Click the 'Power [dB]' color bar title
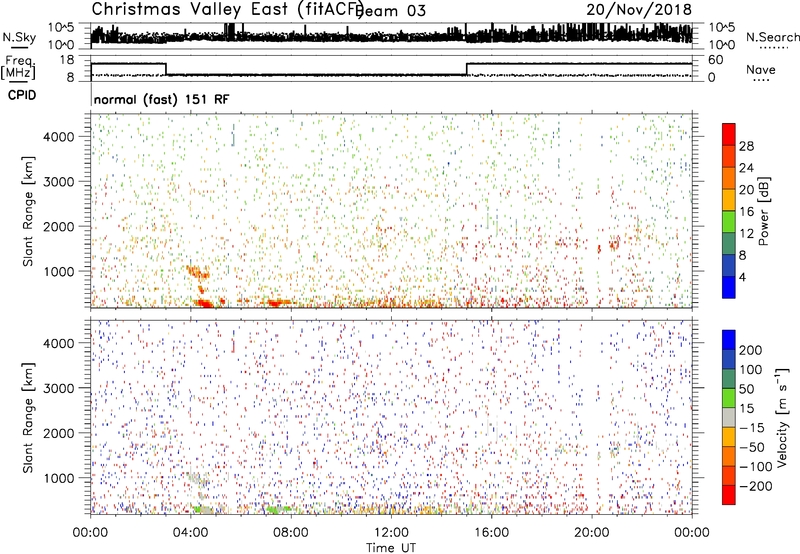 pyautogui.click(x=764, y=211)
